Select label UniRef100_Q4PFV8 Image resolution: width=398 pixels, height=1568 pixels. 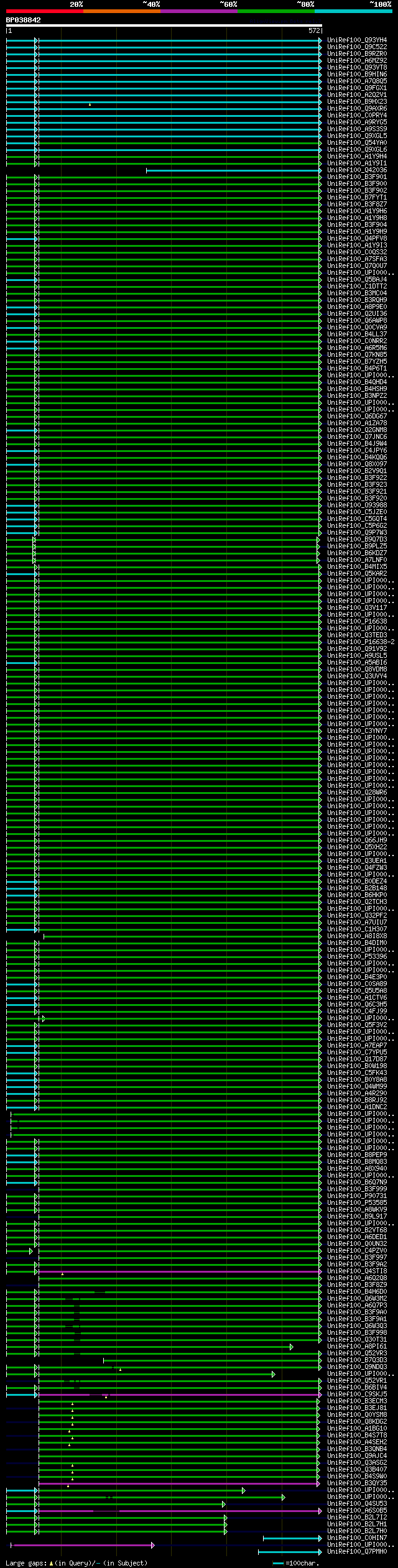click(x=357, y=239)
